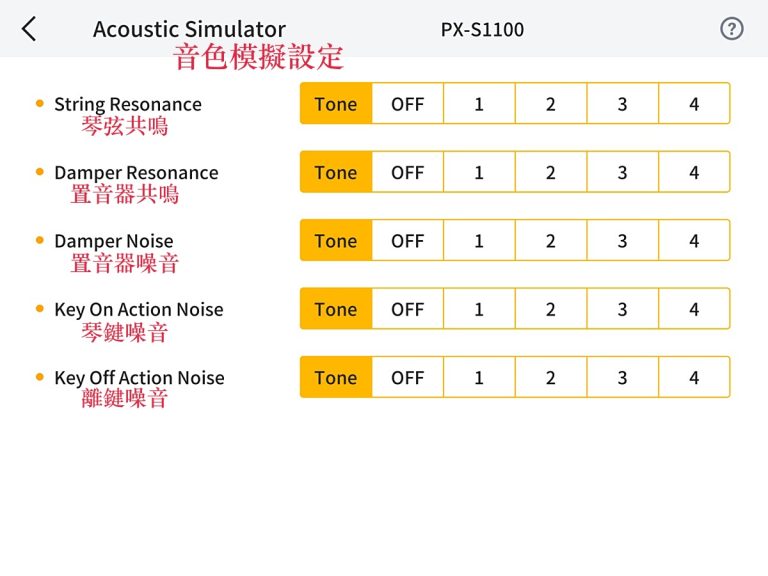Select level 4 for Damper Resonance
Image resolution: width=768 pixels, height=576 pixels.
click(694, 172)
